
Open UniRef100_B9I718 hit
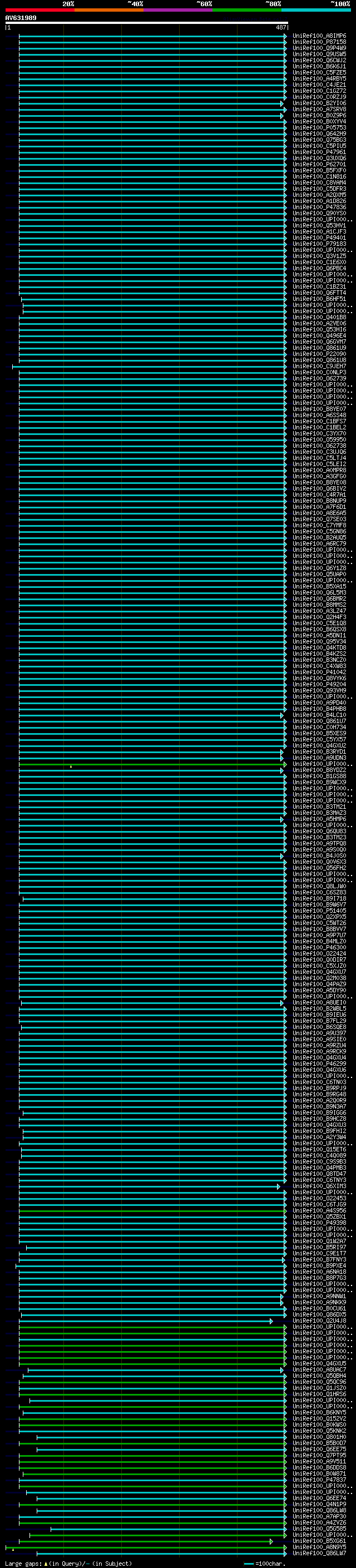point(319,898)
